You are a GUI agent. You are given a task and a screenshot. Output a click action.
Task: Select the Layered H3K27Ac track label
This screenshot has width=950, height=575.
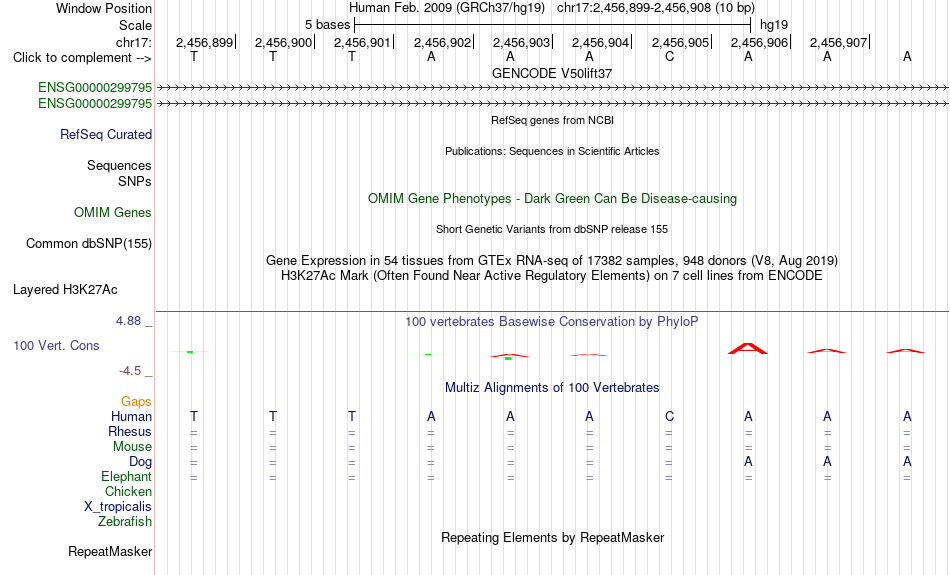(x=65, y=290)
